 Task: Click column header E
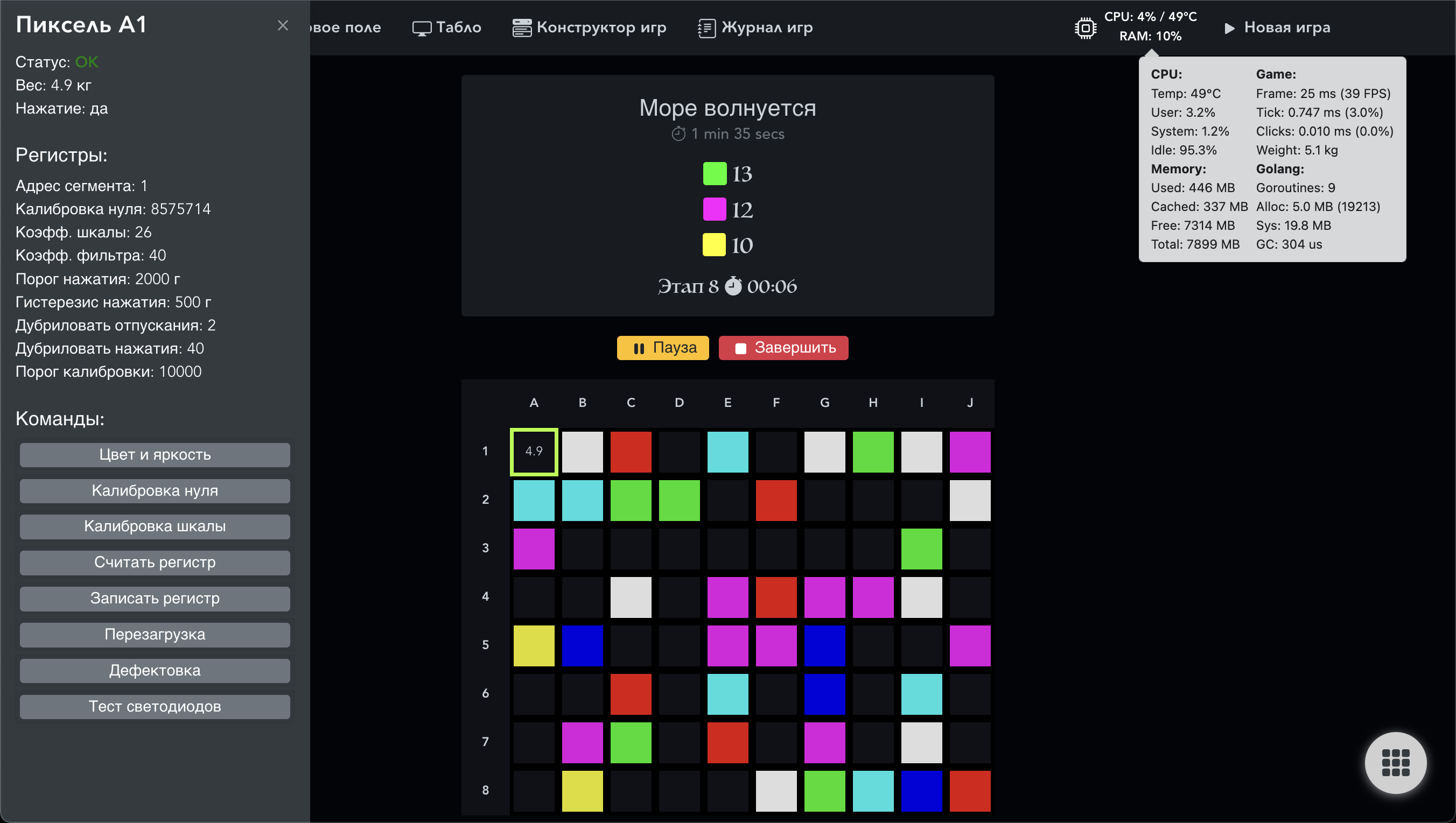pyautogui.click(x=727, y=403)
